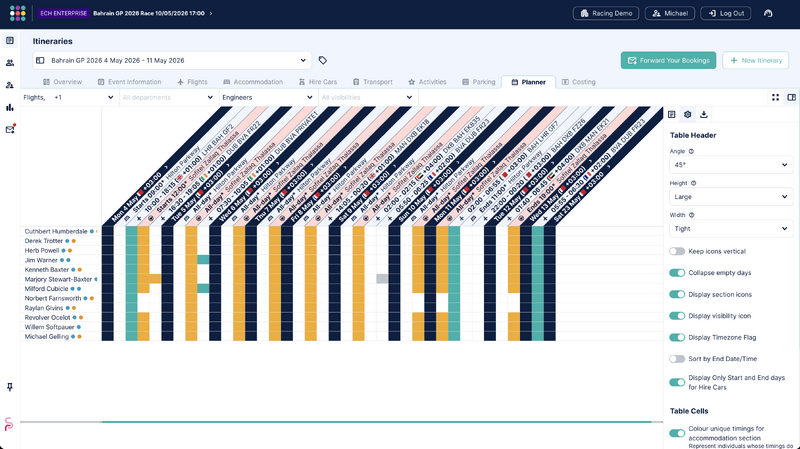Switch to the Event Information tab
800x449 pixels.
click(x=130, y=82)
